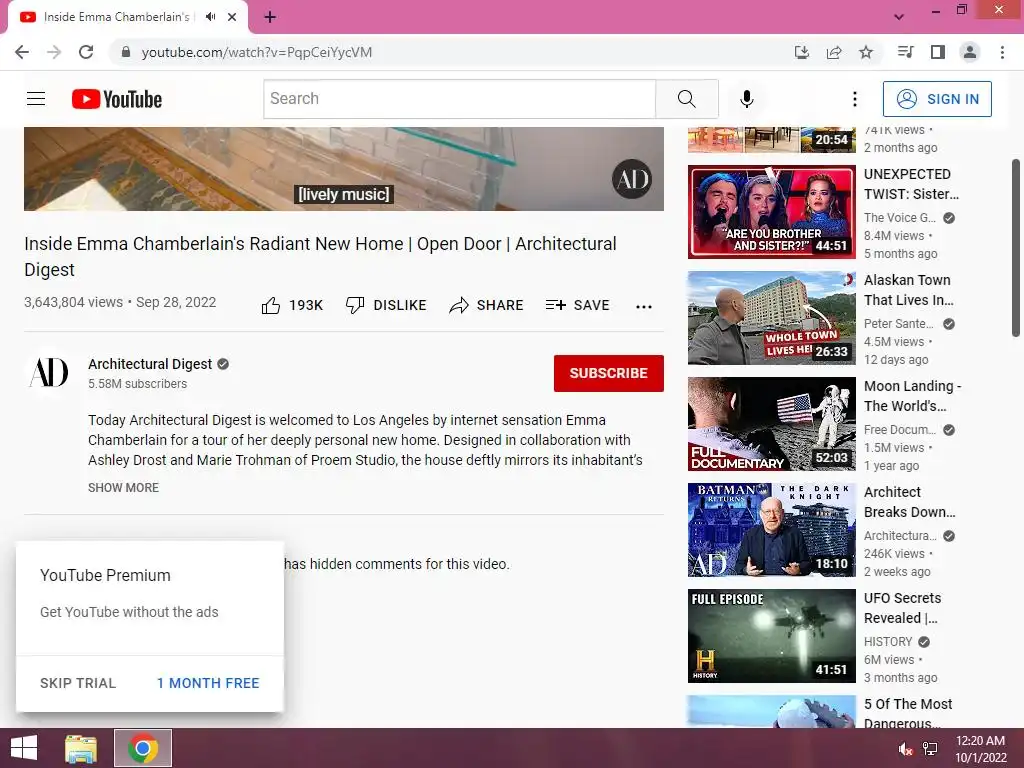Open the HISTORY channel name

pos(888,641)
